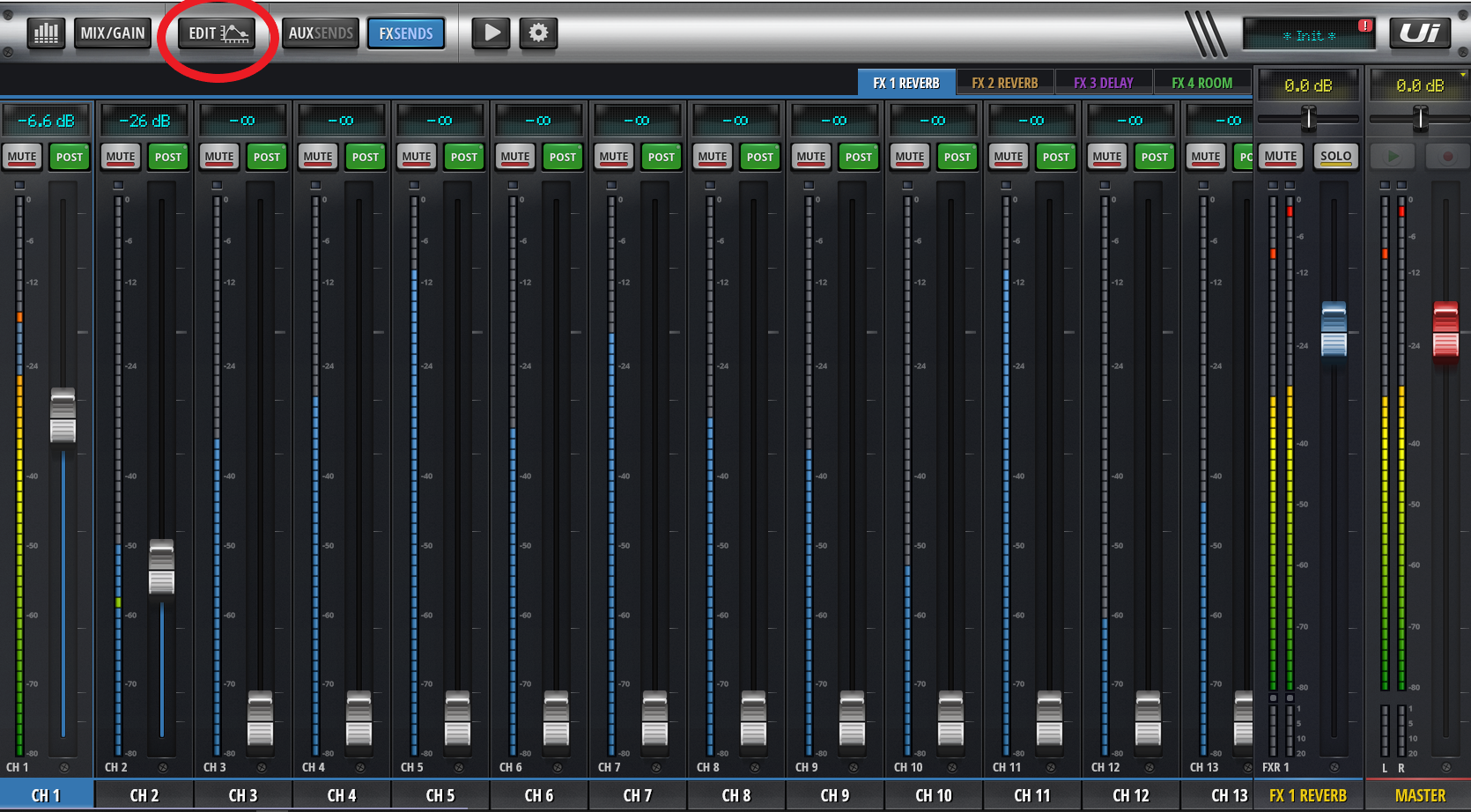Screen dimensions: 1471x812
Task: Click the CH 2 fader handle
Action: pos(161,567)
